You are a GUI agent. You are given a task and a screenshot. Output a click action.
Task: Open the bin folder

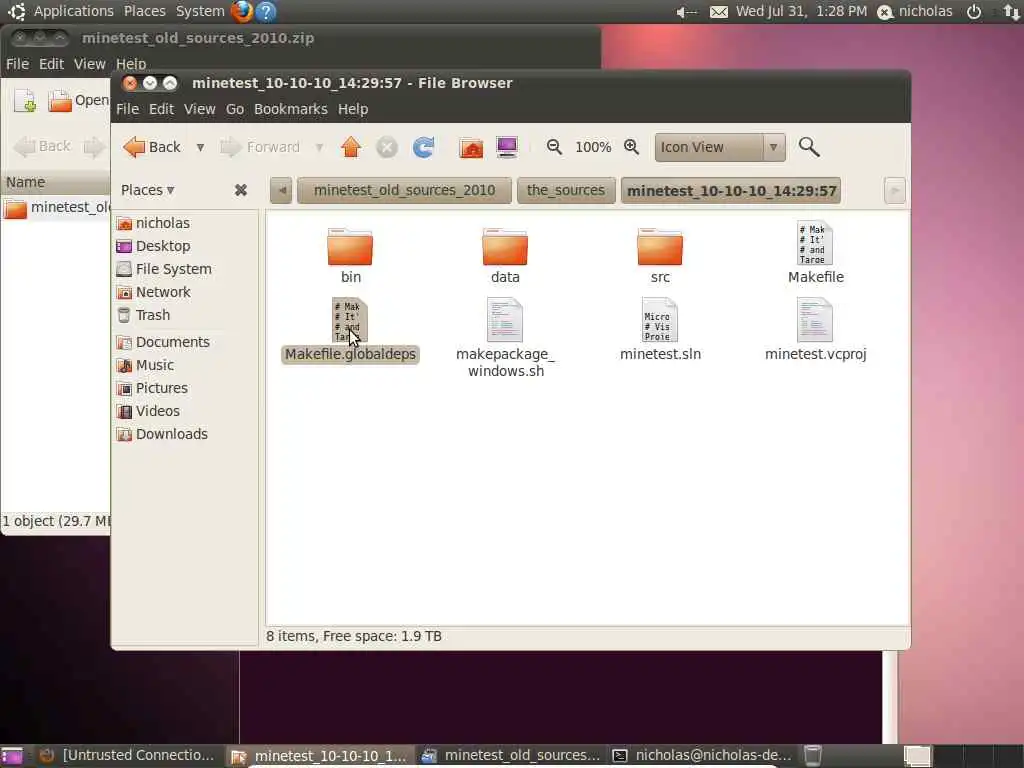pyautogui.click(x=350, y=255)
